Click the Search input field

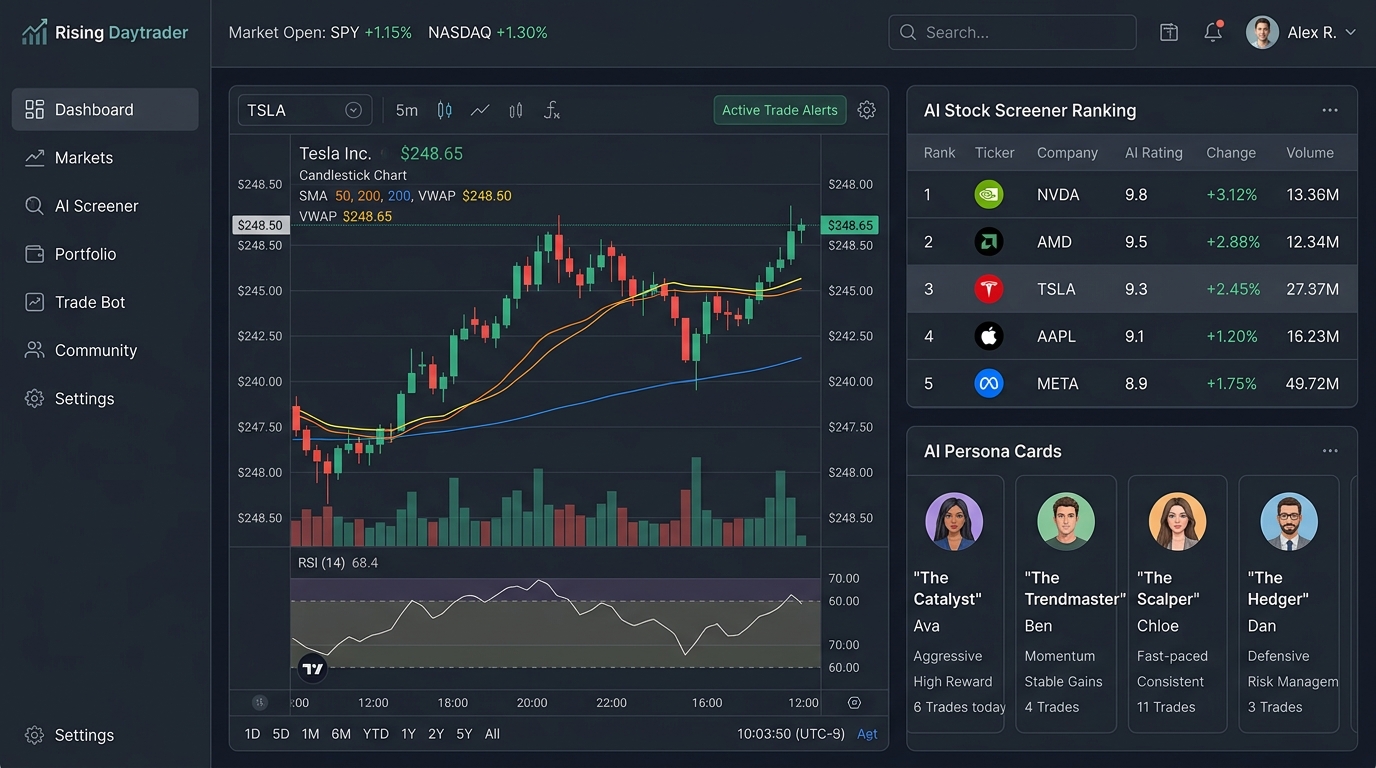click(x=1012, y=32)
